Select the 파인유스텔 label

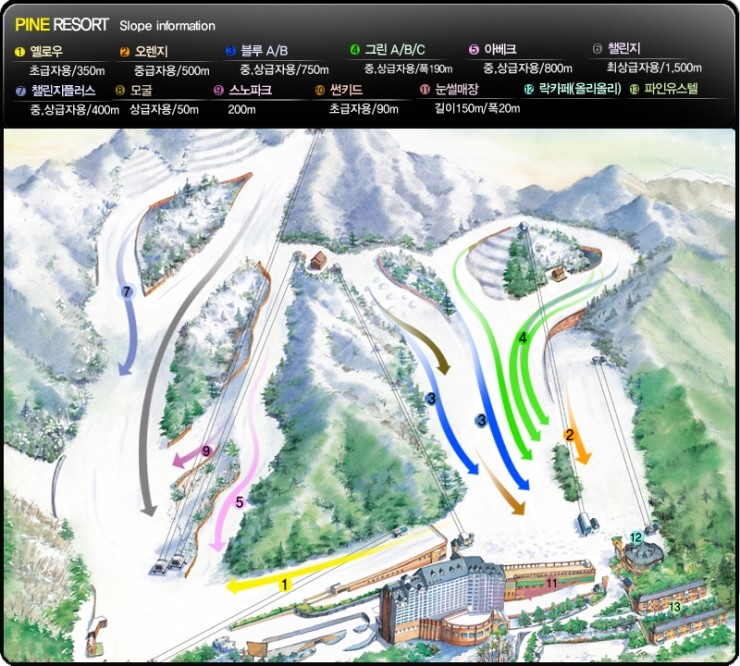(671, 88)
